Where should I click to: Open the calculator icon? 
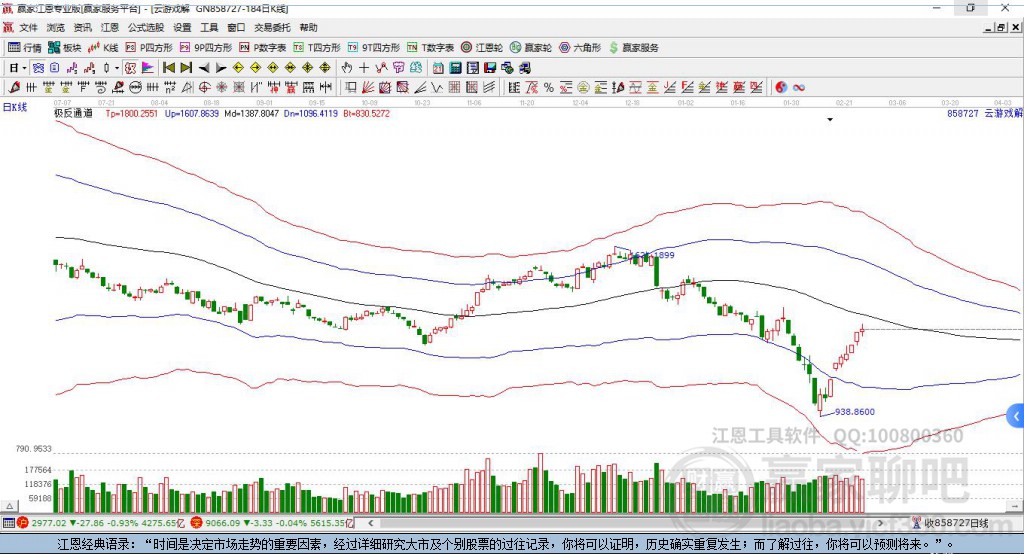point(456,68)
